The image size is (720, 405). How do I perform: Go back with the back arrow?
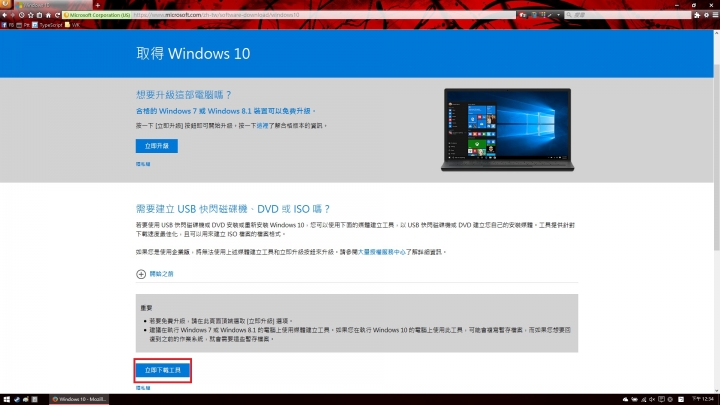click(5, 15)
